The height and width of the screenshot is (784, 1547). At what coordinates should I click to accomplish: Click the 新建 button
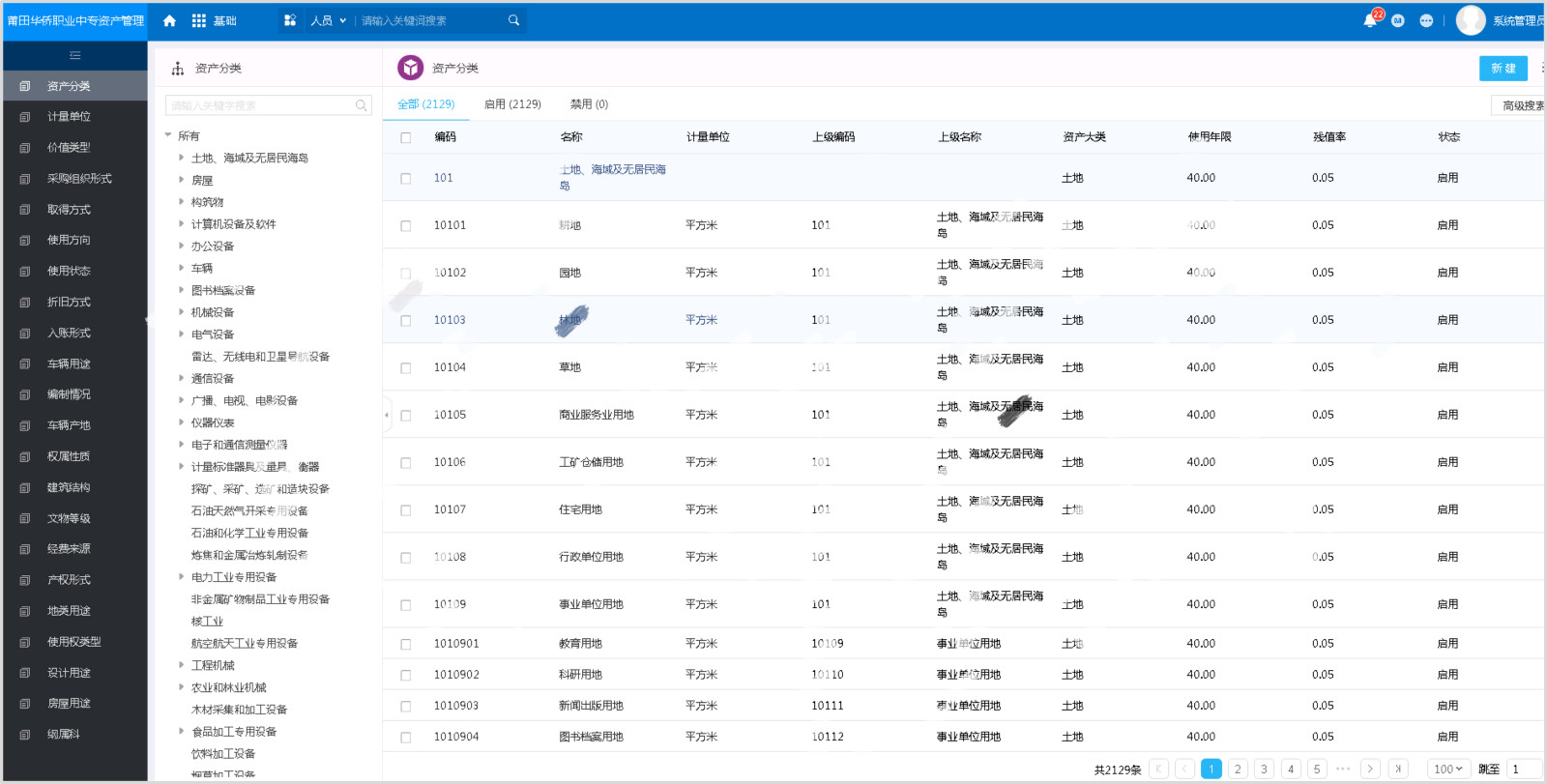(1503, 69)
